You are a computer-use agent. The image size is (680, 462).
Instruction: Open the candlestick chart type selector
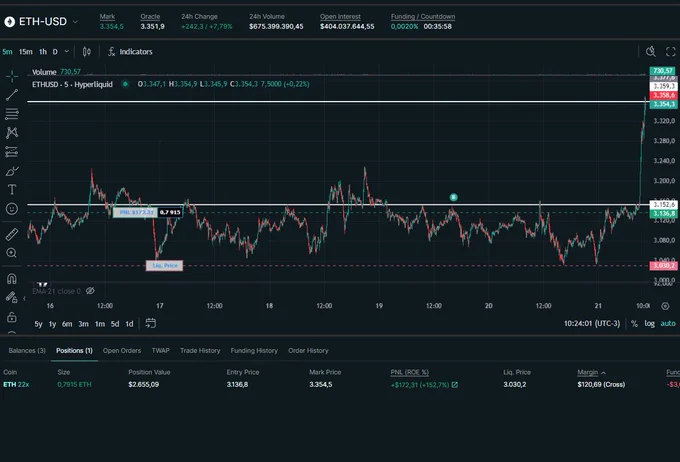(87, 52)
